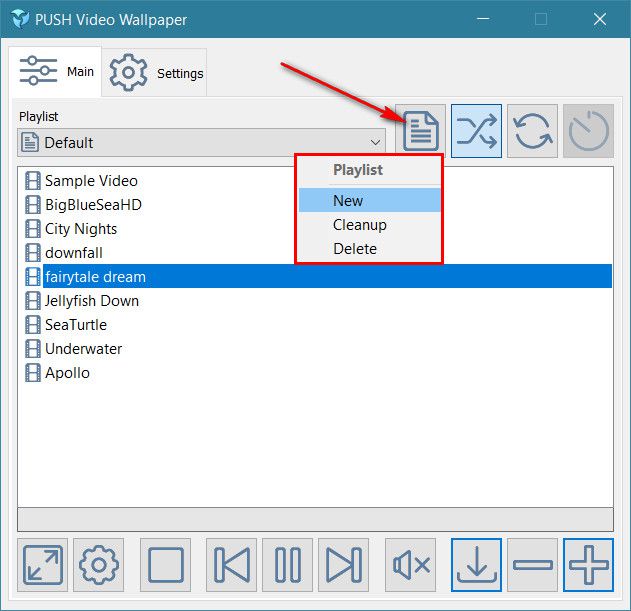Toggle shuffle playback mode

click(x=476, y=131)
